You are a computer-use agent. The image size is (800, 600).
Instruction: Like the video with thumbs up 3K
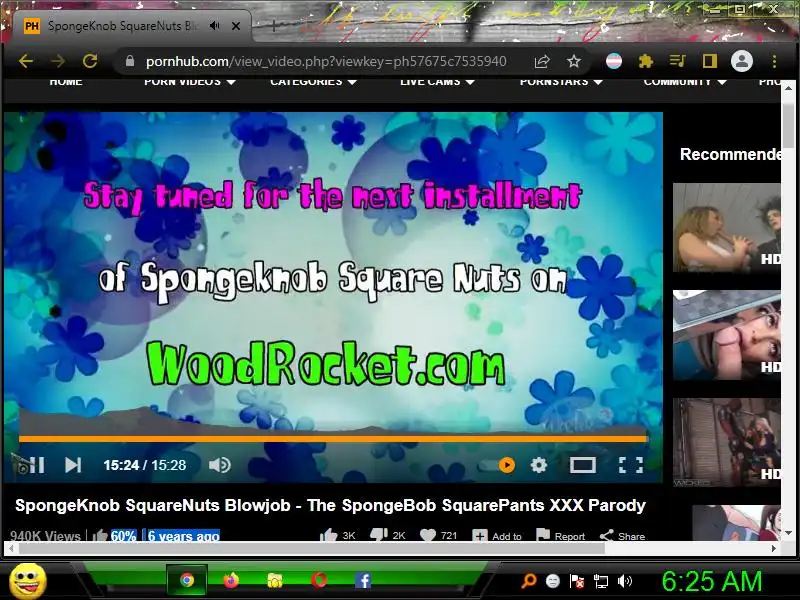point(337,535)
